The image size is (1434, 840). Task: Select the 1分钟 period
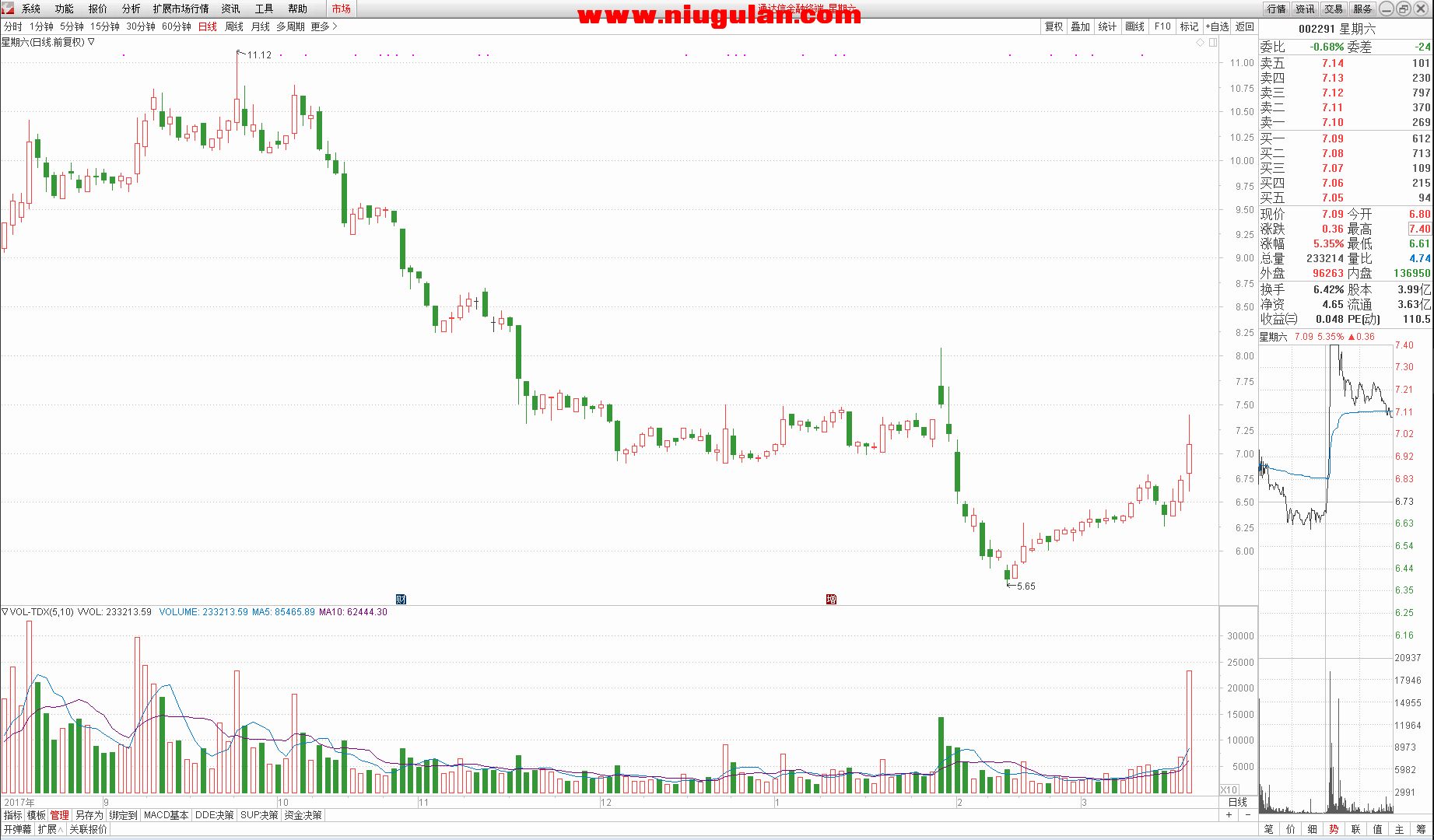[x=41, y=26]
